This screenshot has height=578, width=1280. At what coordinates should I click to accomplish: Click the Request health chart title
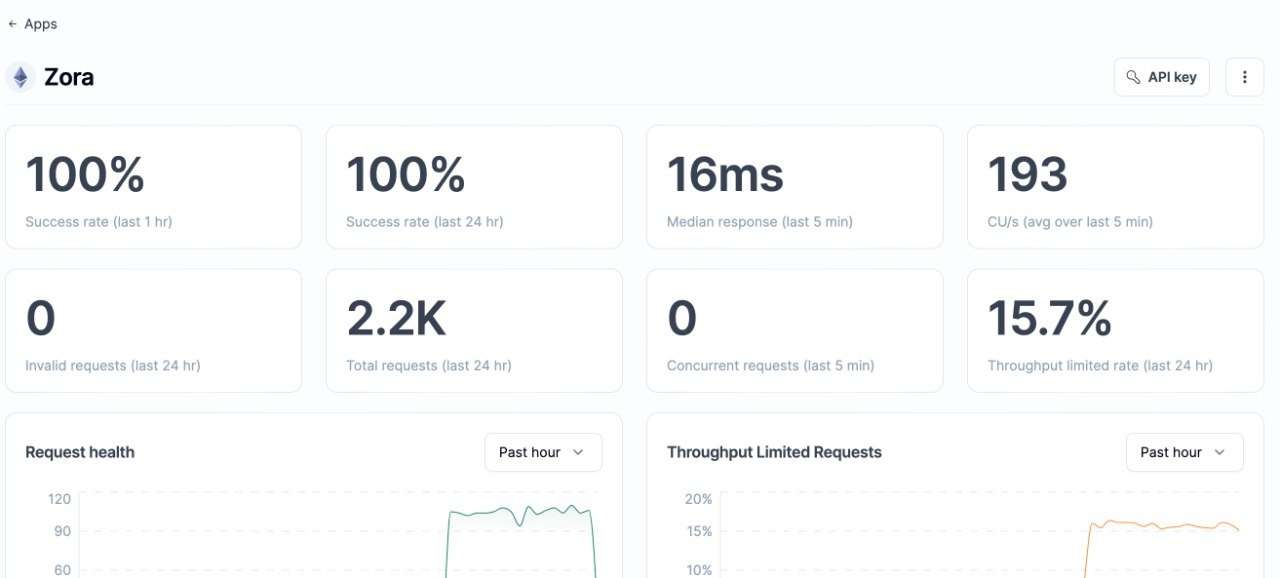click(80, 452)
